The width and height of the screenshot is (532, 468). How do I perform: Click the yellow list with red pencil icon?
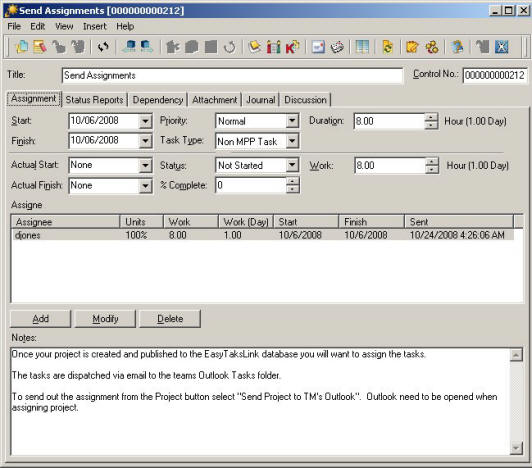point(40,47)
